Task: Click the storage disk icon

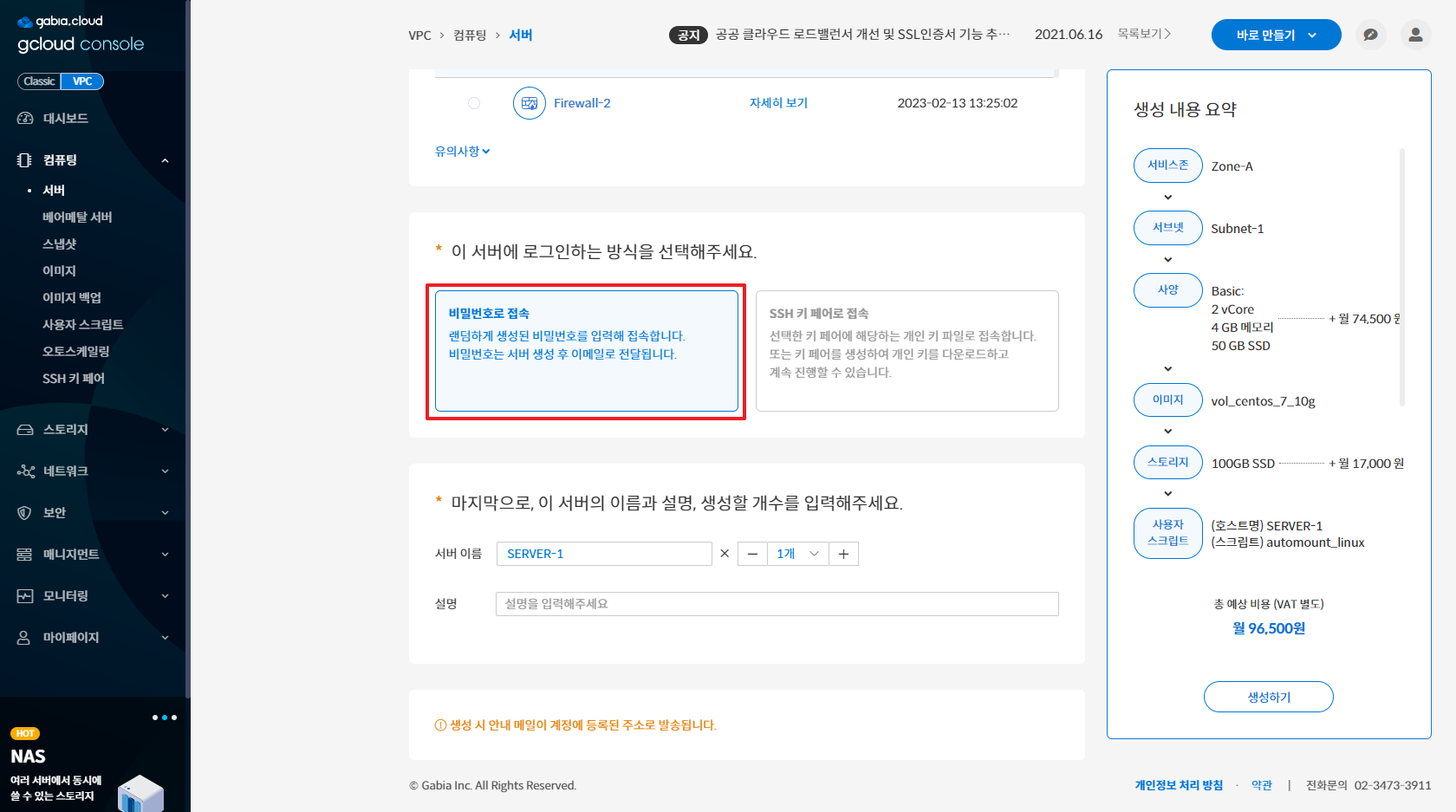Action: click(x=25, y=430)
